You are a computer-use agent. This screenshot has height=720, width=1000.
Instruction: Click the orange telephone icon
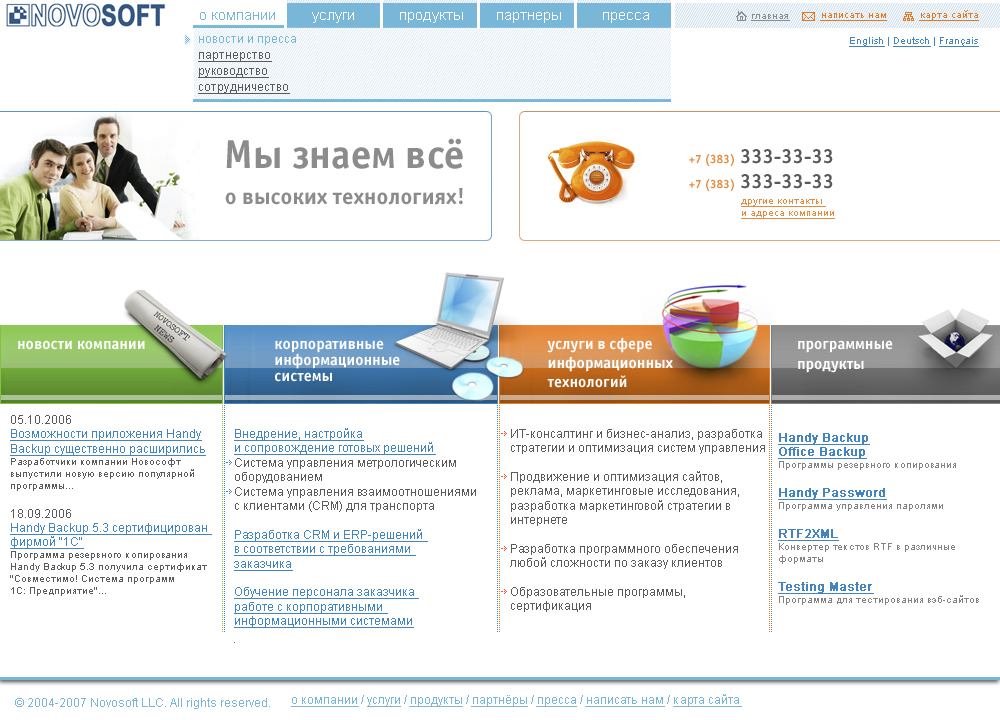point(592,175)
